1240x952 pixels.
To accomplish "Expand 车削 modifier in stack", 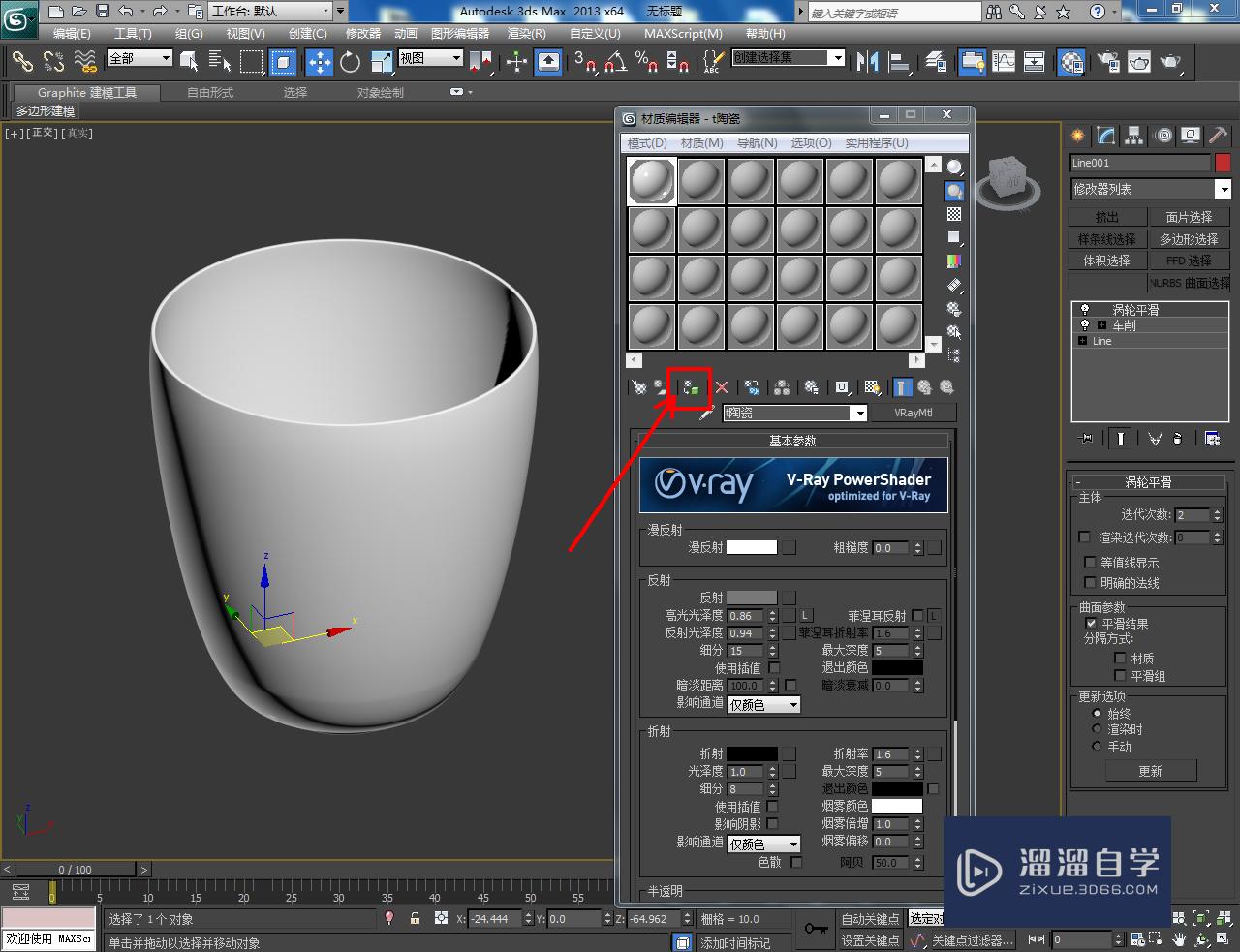I will [1101, 325].
